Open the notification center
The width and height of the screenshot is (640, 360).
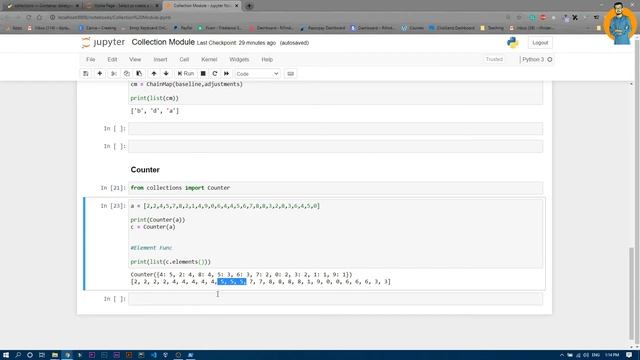[x=629, y=355]
